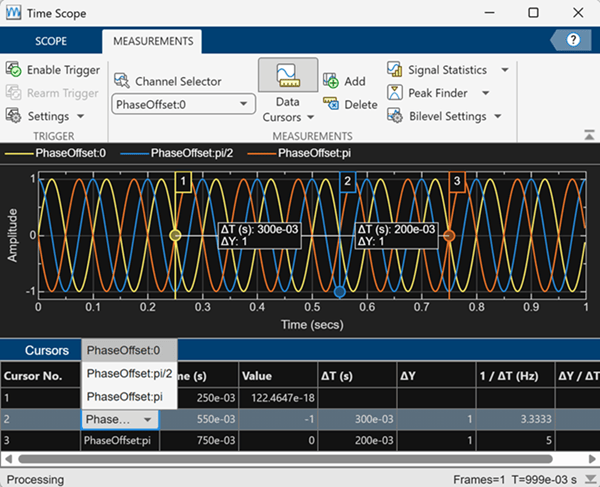Switch to the SCOPE tab
This screenshot has height=487, width=600.
point(51,41)
